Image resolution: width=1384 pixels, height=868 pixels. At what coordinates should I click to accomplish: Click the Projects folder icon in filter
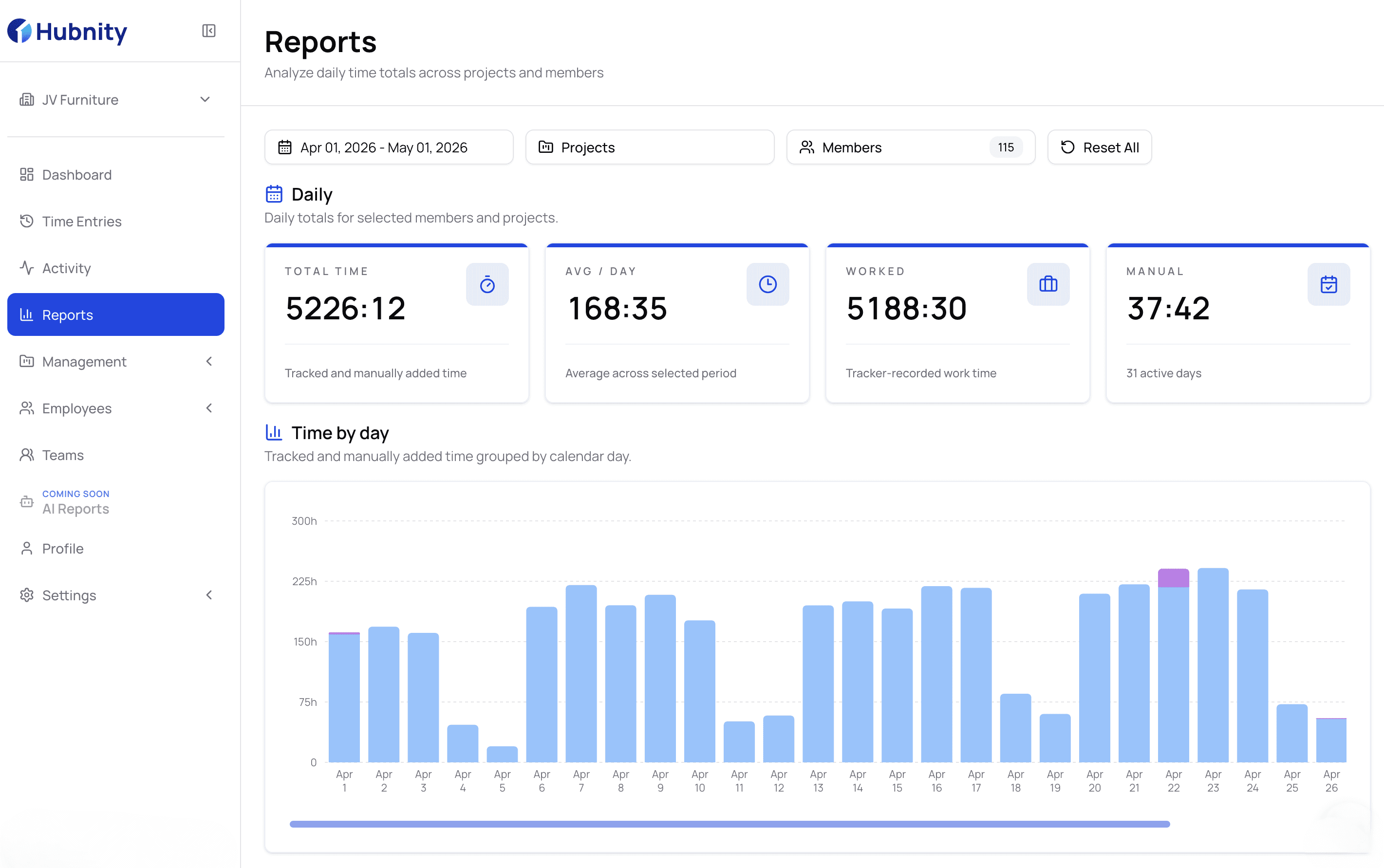[545, 148]
